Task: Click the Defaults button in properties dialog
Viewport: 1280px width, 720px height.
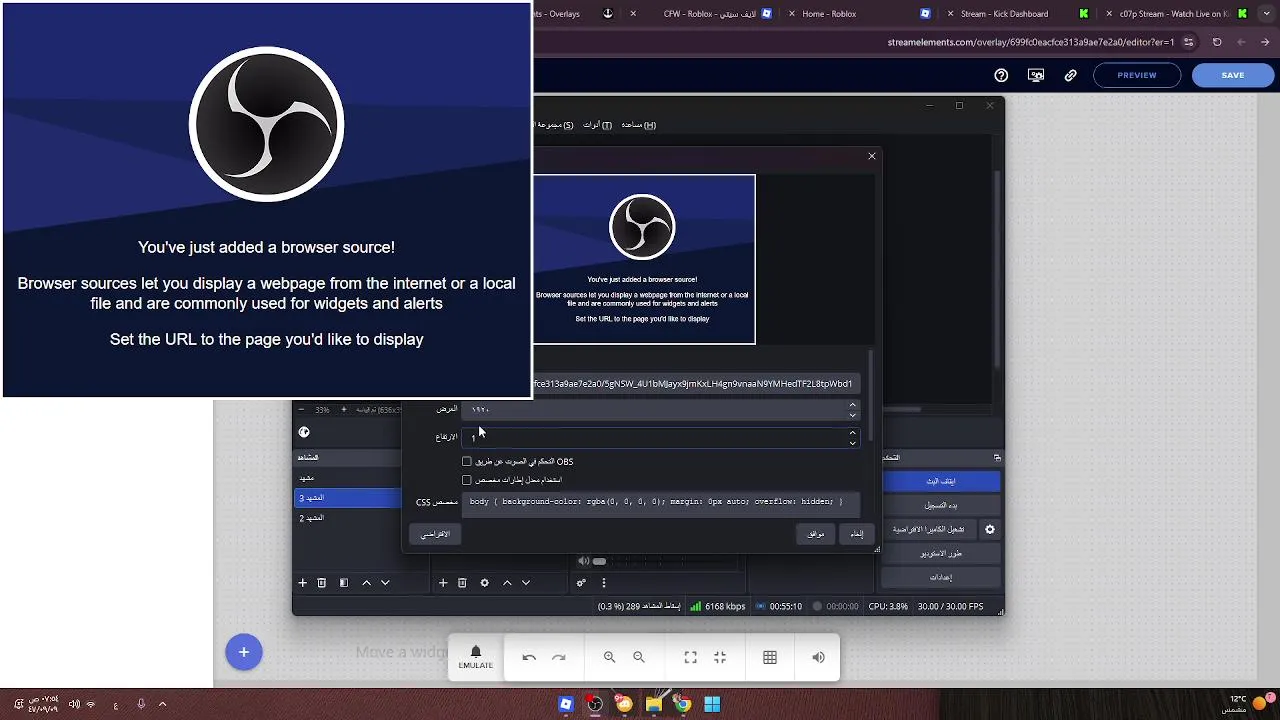Action: coord(435,534)
